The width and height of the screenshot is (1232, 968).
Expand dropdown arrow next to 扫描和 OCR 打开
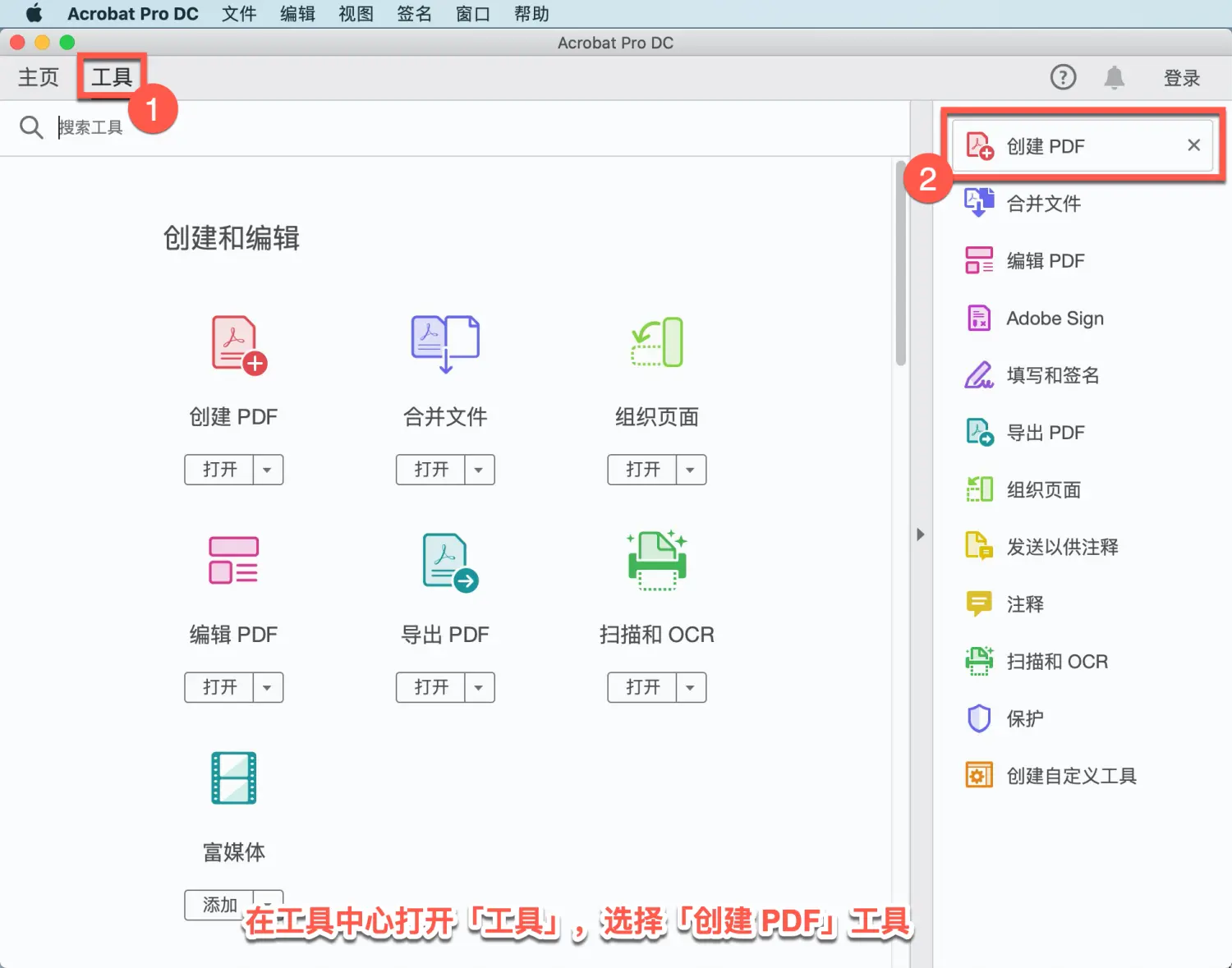[691, 687]
